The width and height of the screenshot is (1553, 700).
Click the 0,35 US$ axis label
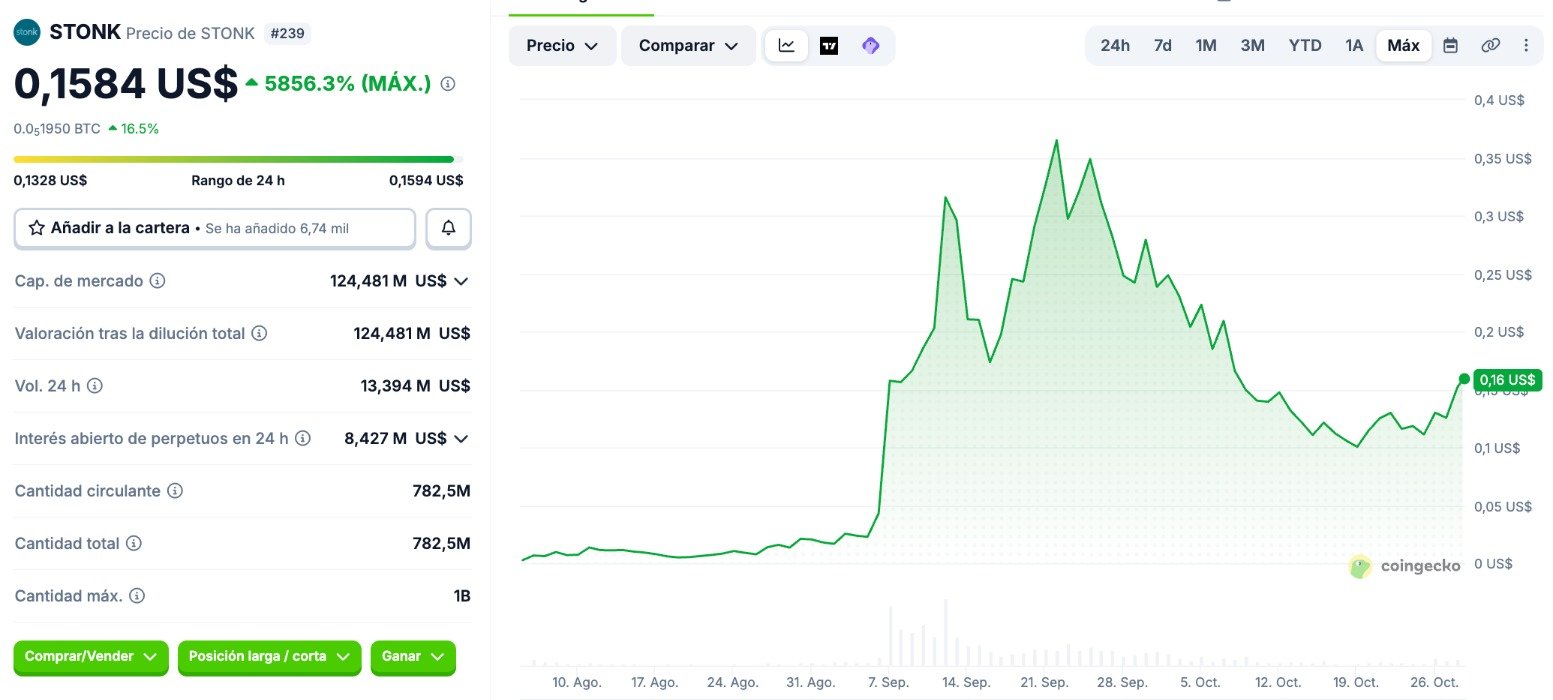pyautogui.click(x=1503, y=159)
